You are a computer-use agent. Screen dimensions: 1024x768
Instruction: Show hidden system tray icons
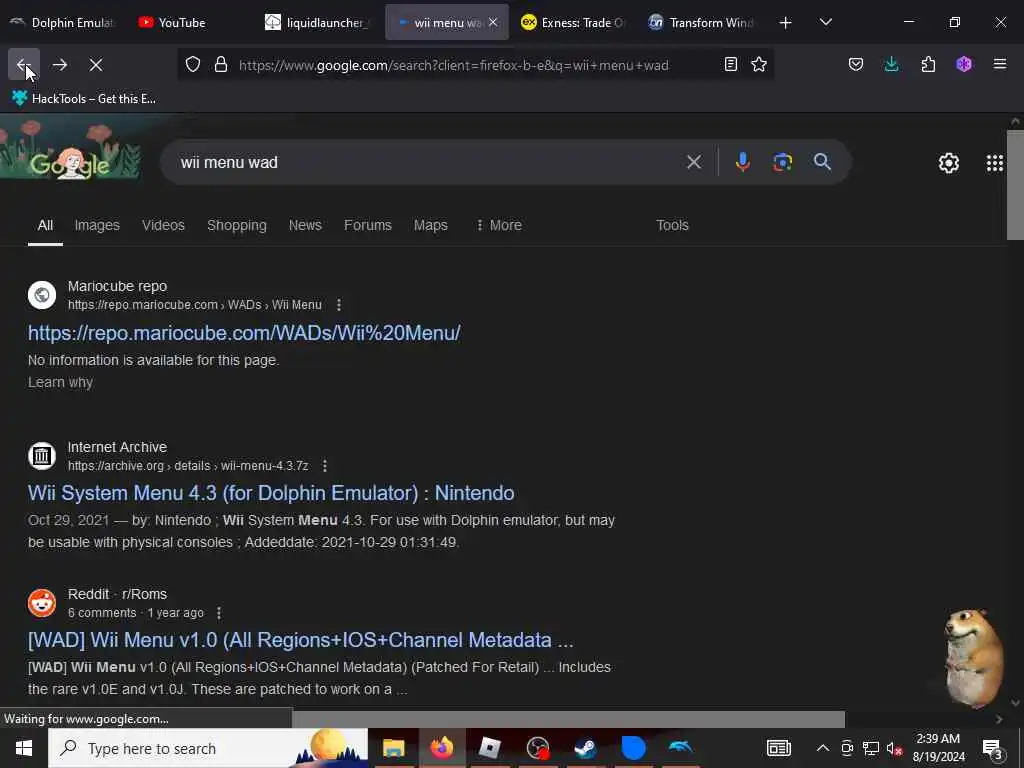(x=823, y=748)
